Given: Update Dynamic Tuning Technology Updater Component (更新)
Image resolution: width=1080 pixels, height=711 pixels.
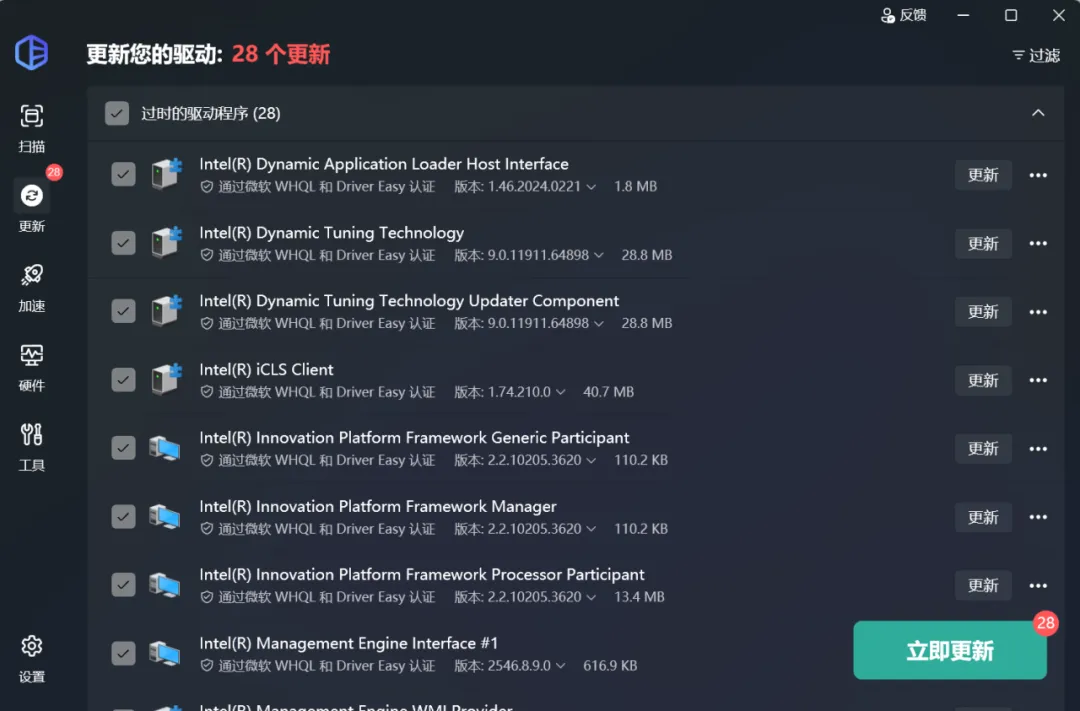Looking at the screenshot, I should click(x=983, y=312).
